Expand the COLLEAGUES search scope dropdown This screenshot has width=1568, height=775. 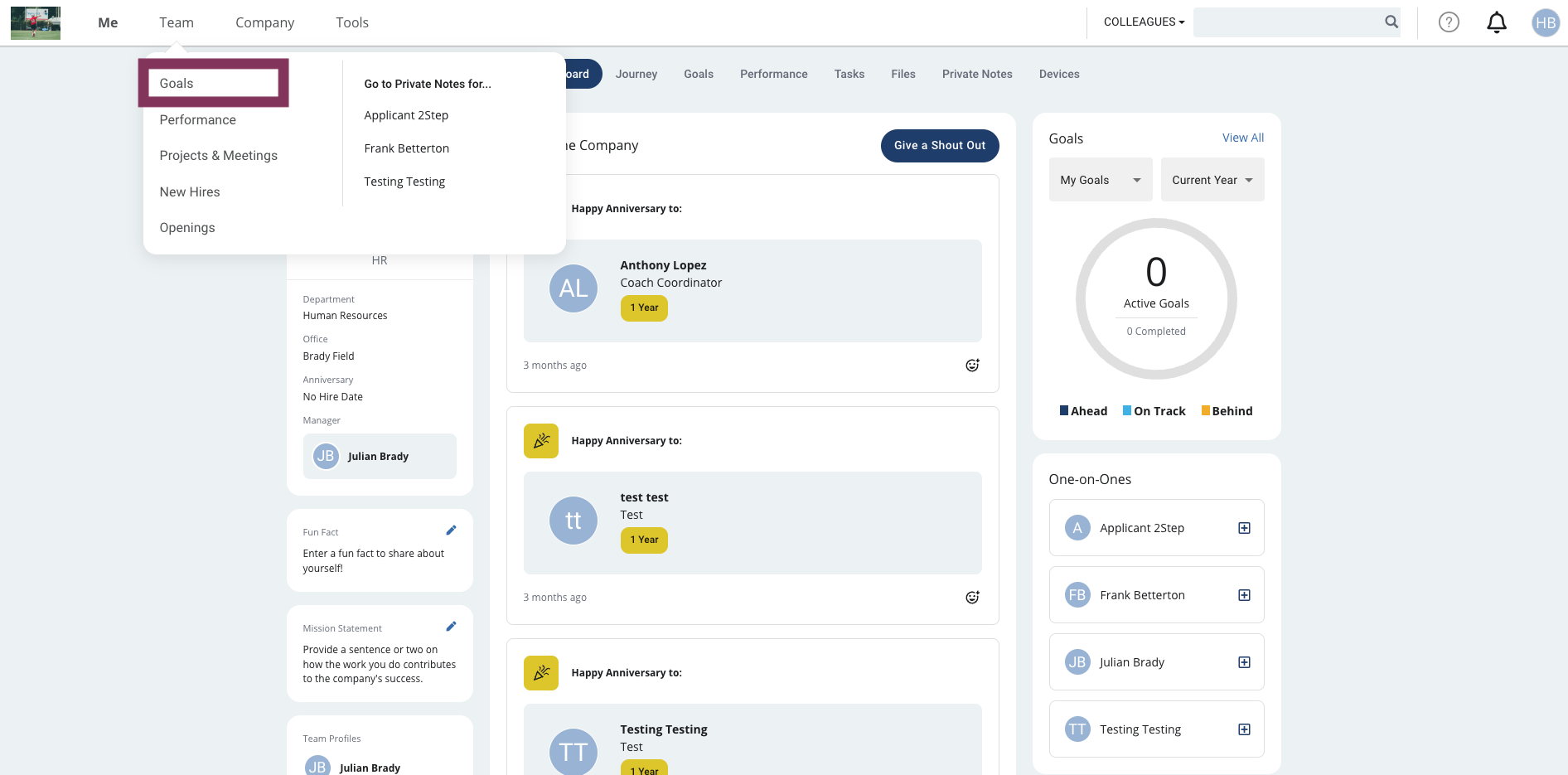[x=1144, y=22]
